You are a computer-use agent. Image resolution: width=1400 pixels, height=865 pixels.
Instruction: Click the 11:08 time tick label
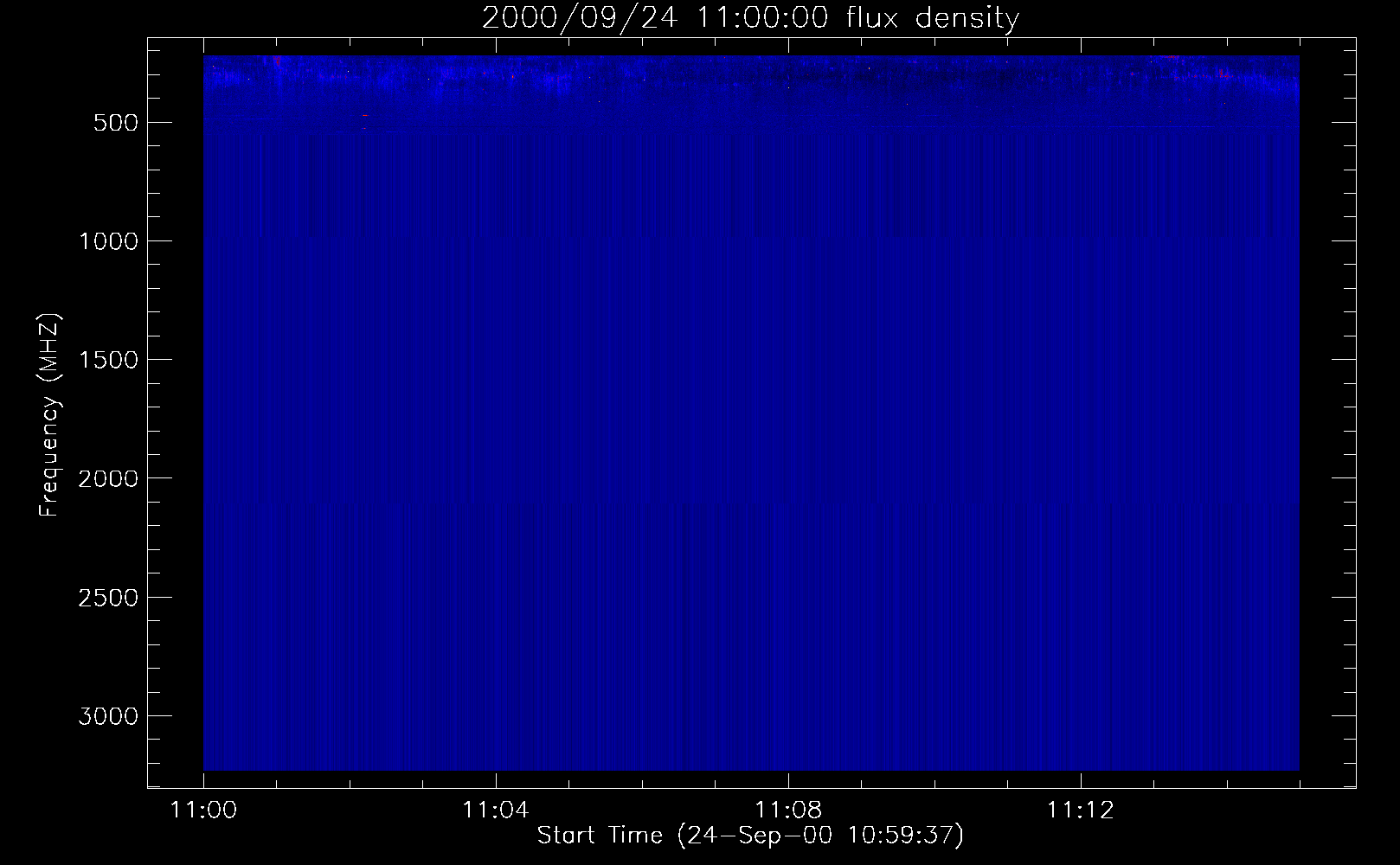(788, 811)
